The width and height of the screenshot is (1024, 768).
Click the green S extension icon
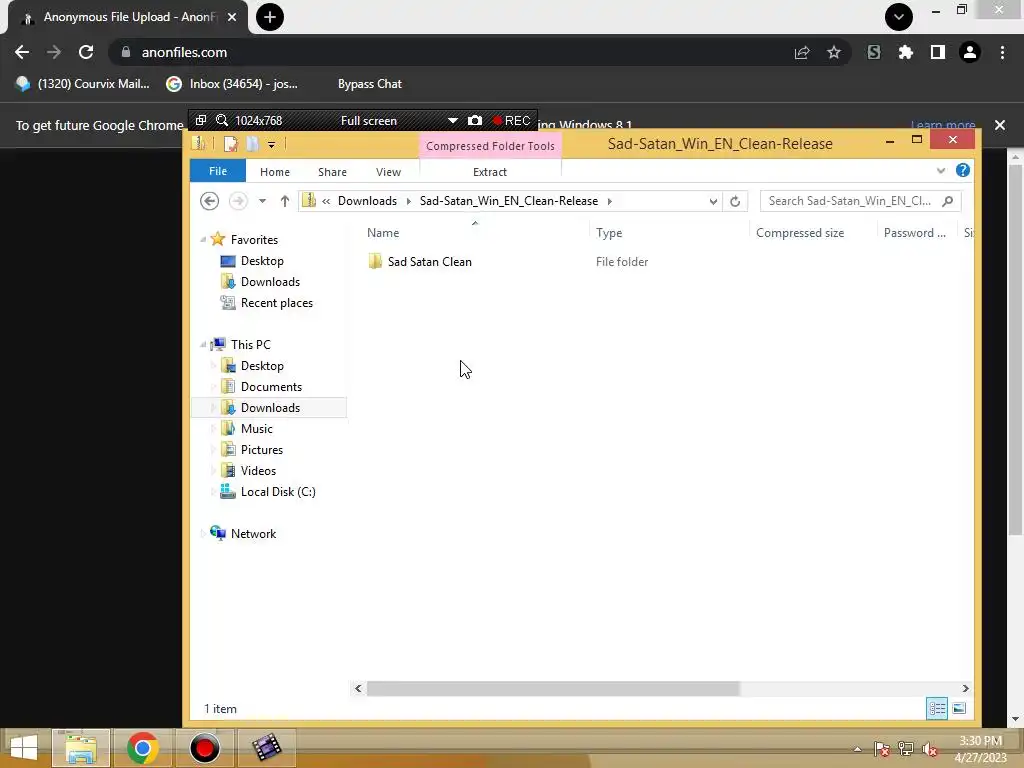point(874,52)
